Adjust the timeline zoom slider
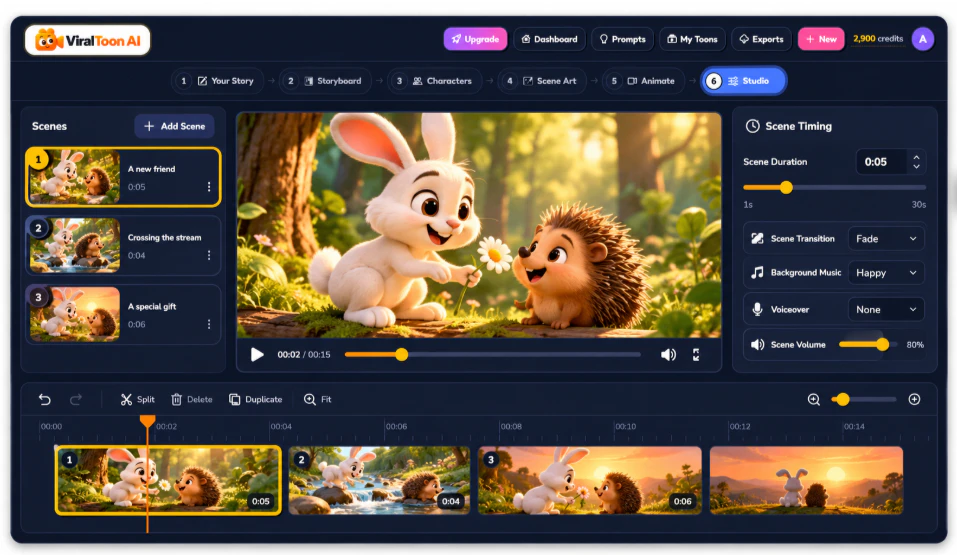The width and height of the screenshot is (957, 555). coord(864,399)
